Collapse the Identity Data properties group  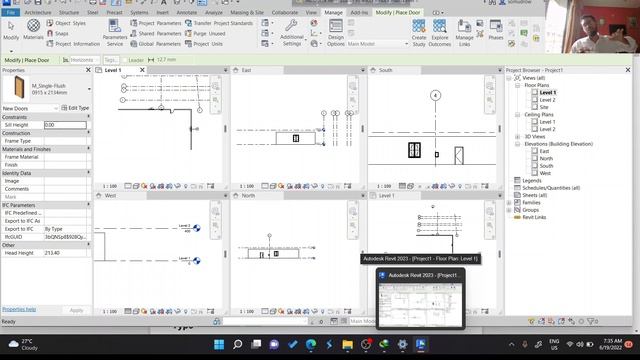pos(89,173)
